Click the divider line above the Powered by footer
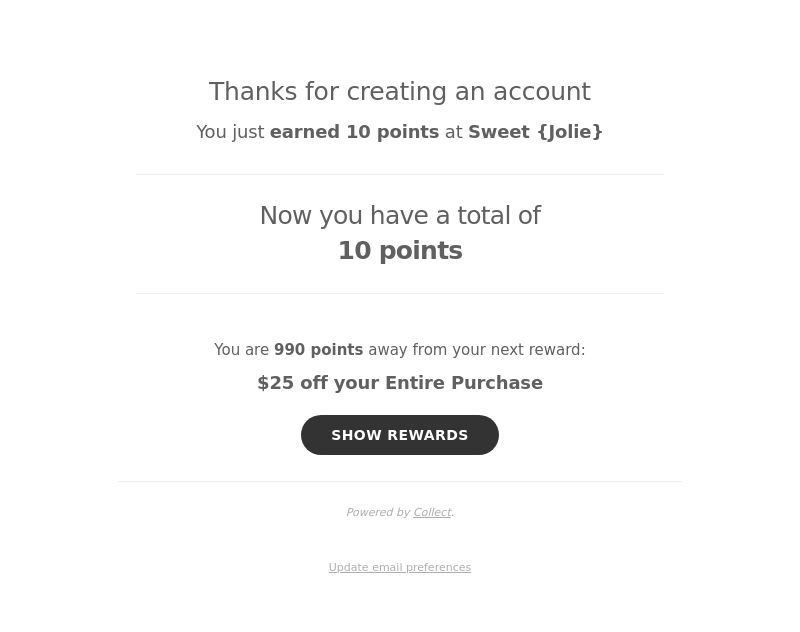The height and width of the screenshot is (632, 800). [399, 481]
